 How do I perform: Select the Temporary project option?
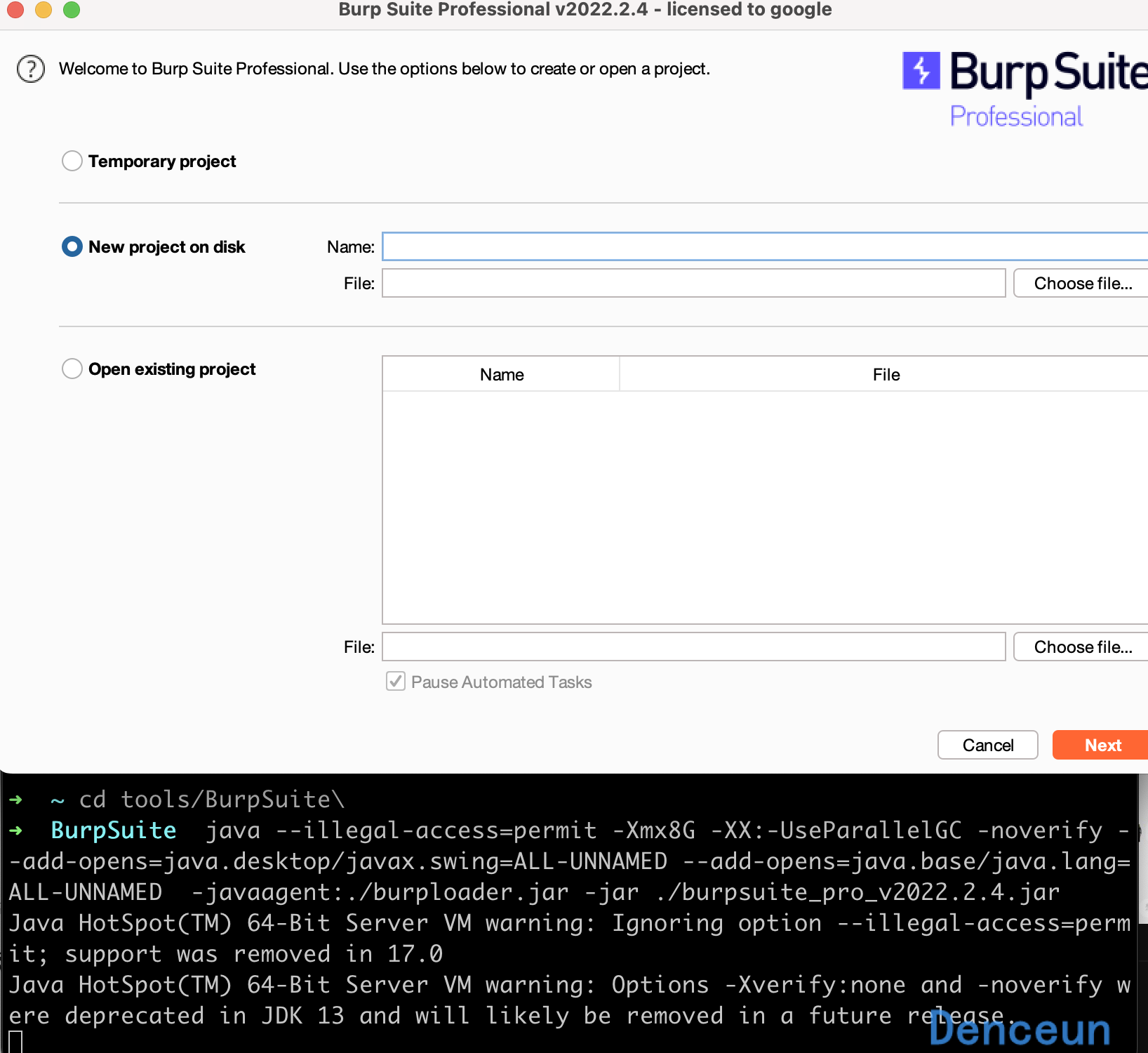tap(72, 161)
